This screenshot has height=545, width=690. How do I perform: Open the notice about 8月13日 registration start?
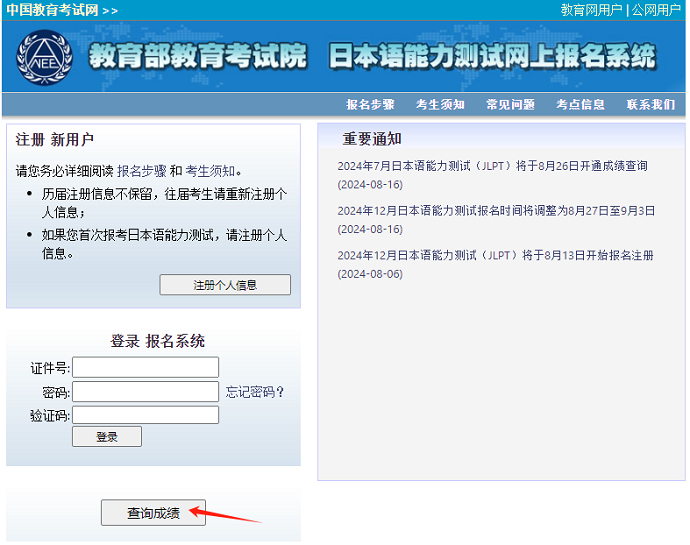click(495, 256)
